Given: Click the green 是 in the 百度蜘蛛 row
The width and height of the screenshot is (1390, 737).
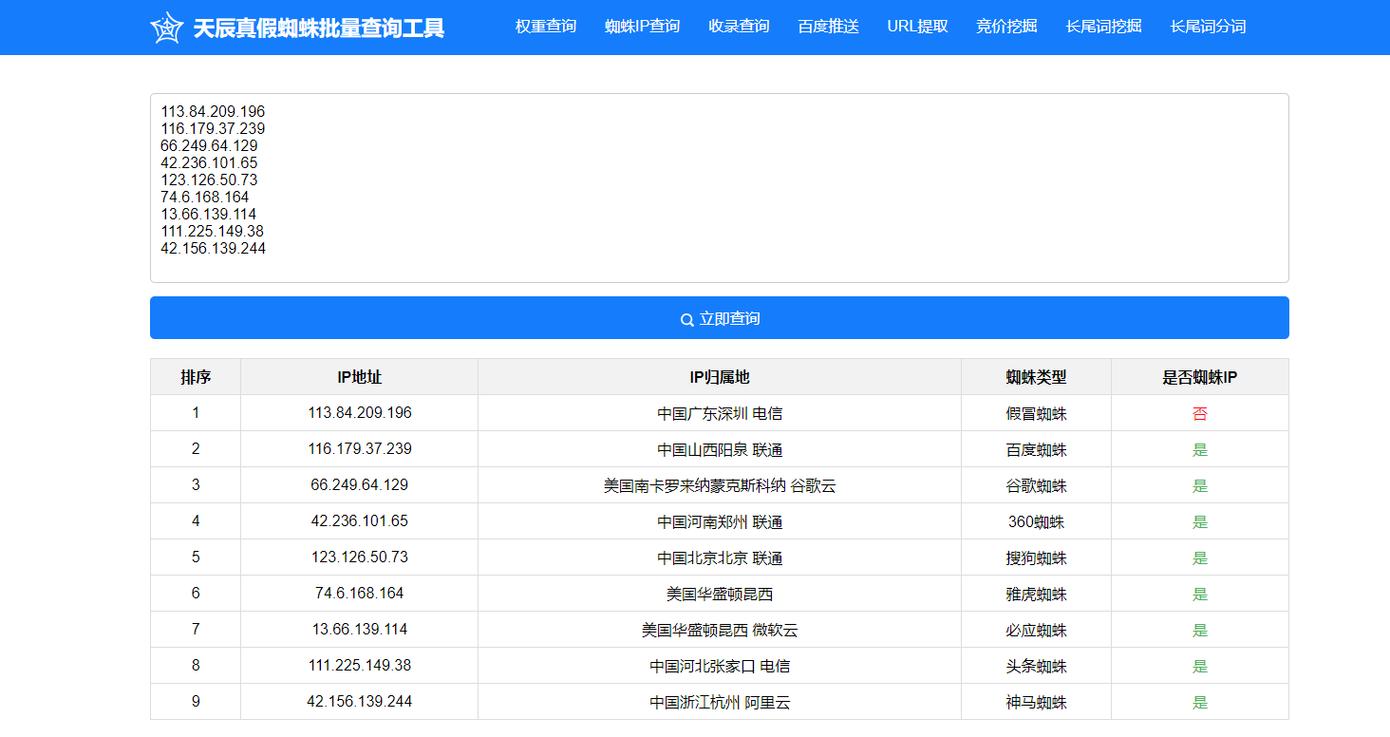Looking at the screenshot, I should click(1200, 449).
